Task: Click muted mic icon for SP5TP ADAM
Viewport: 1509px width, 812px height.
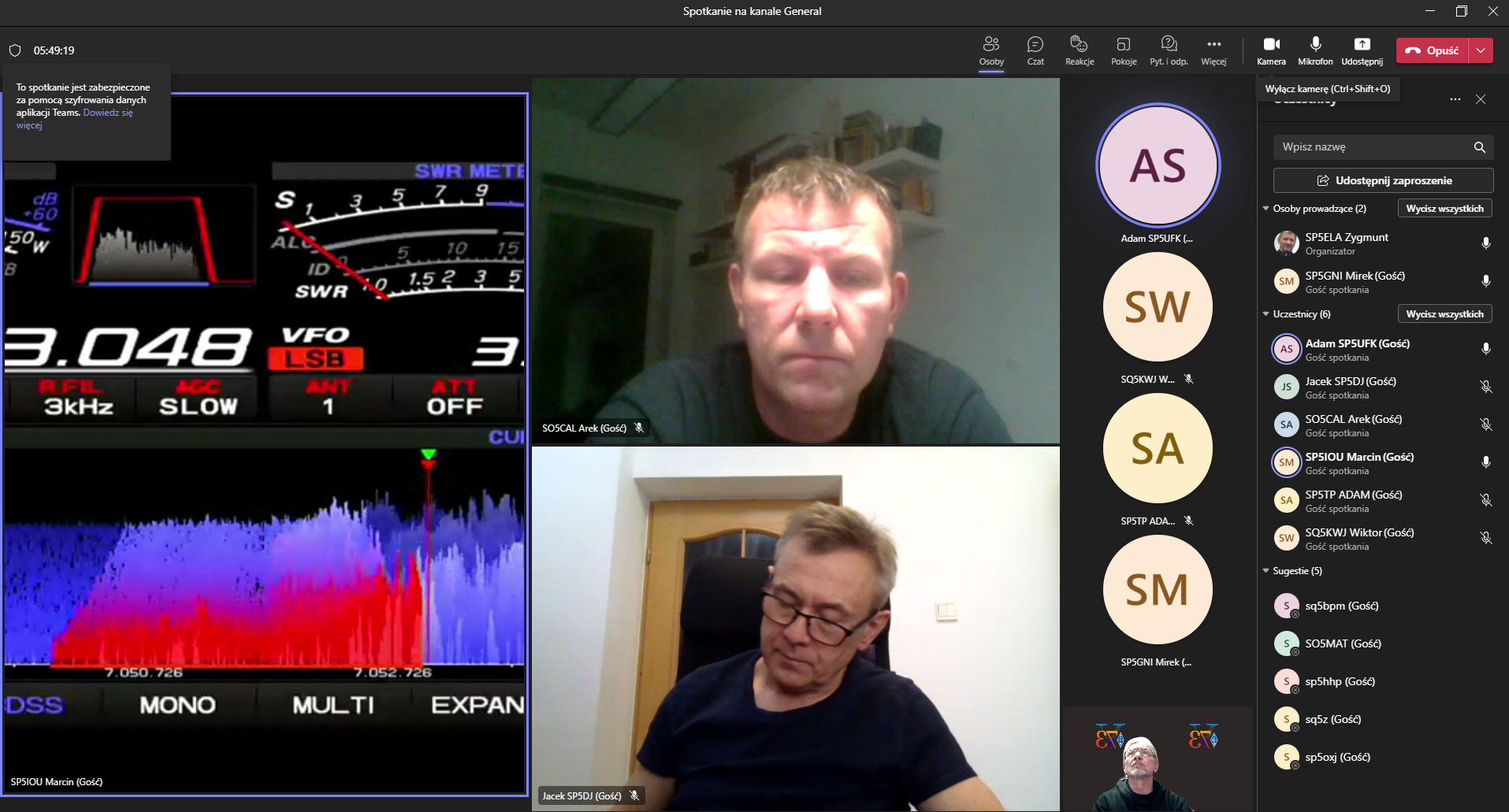Action: [1485, 500]
